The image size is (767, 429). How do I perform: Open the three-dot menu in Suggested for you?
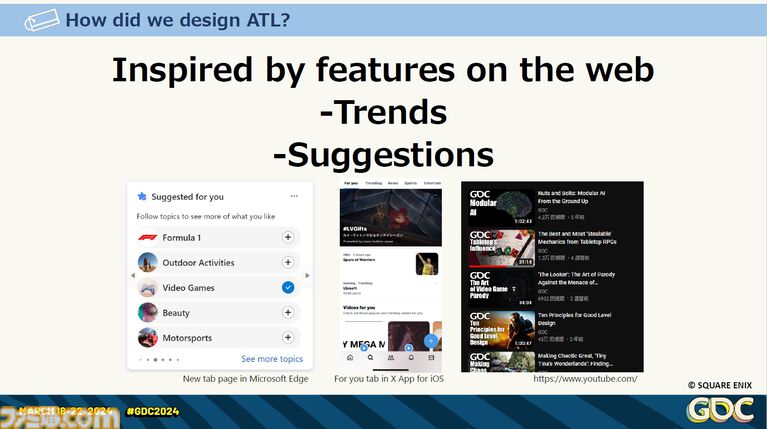click(x=294, y=196)
